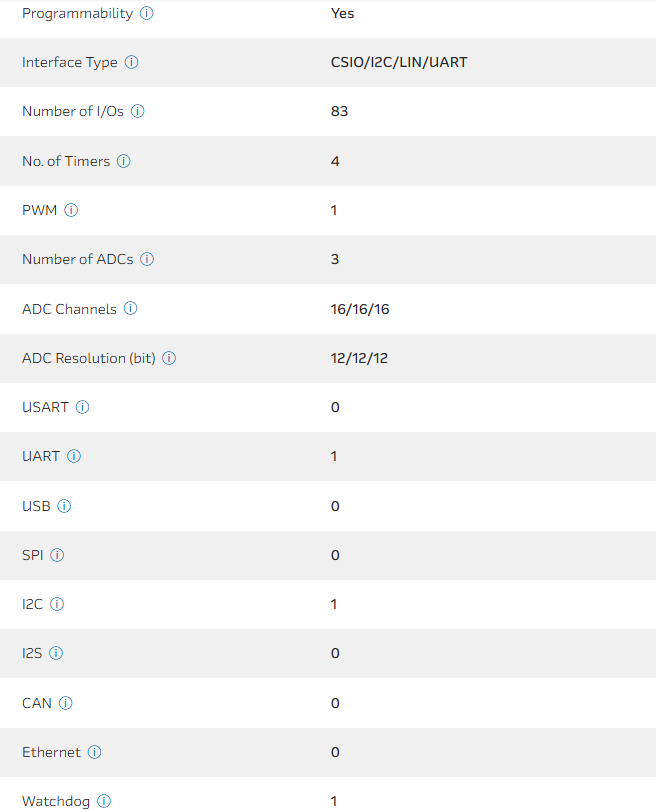Click the info icon beside No. of Timers
The image size is (656, 812).
tap(124, 161)
